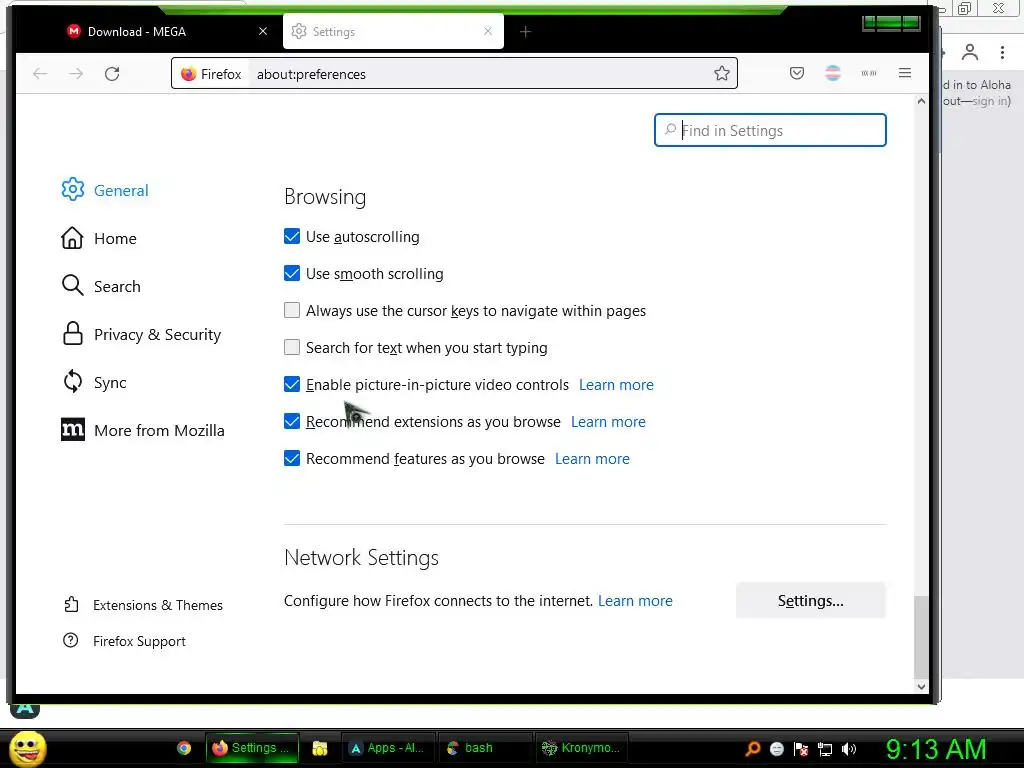Uncheck Recommend extensions as you browse

click(292, 421)
